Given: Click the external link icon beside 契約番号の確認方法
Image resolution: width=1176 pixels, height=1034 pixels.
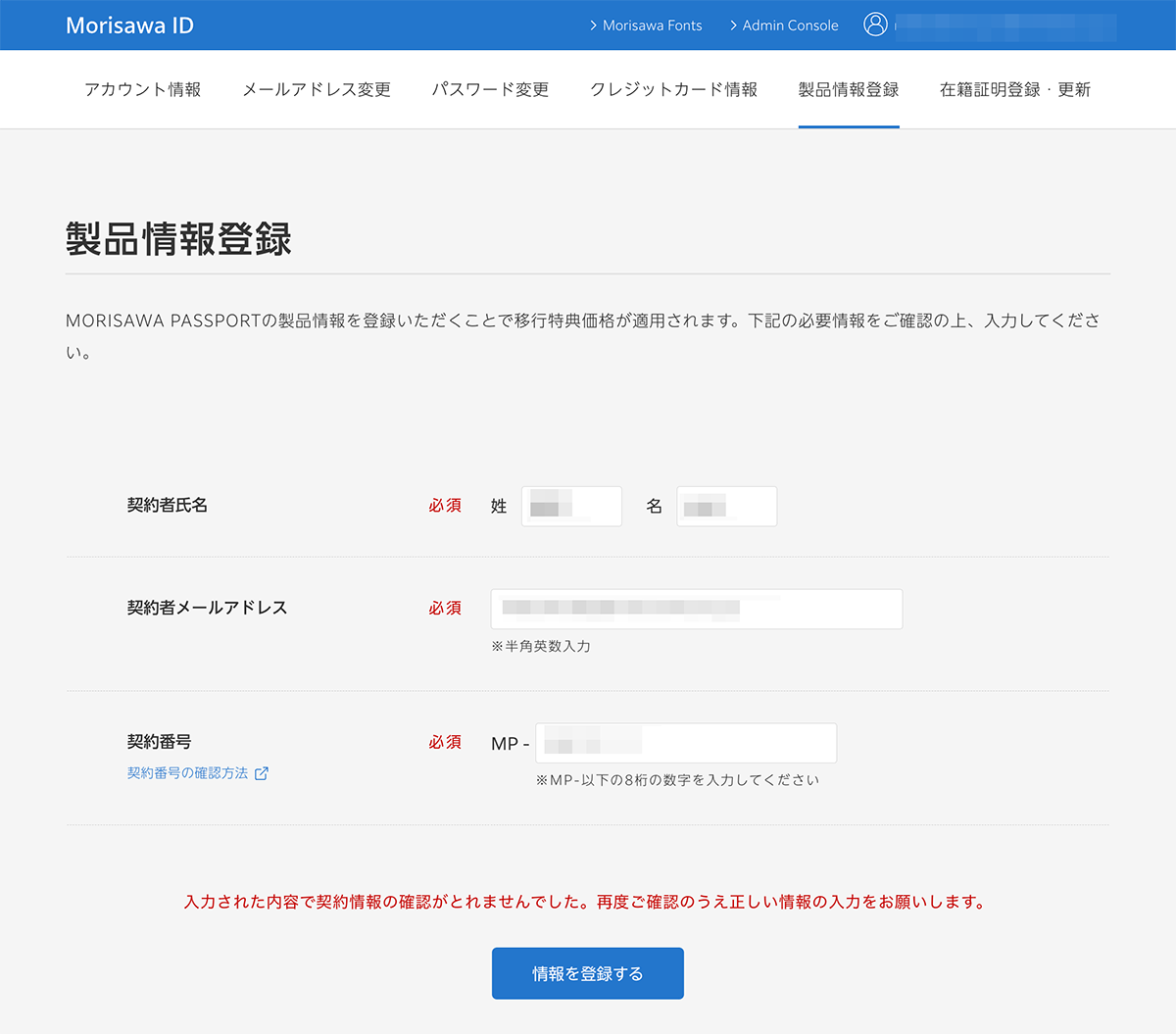Looking at the screenshot, I should click(262, 773).
